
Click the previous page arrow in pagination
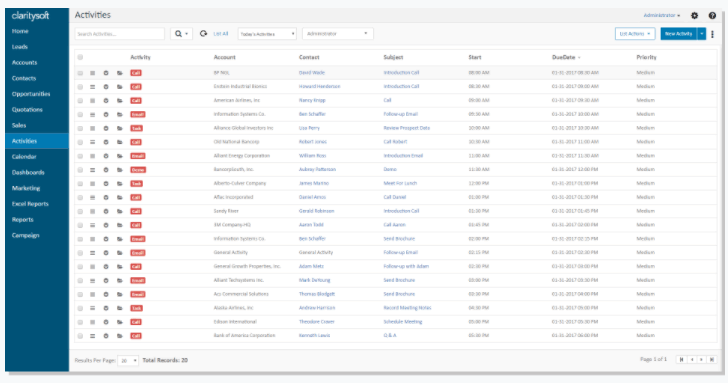pyautogui.click(x=692, y=359)
